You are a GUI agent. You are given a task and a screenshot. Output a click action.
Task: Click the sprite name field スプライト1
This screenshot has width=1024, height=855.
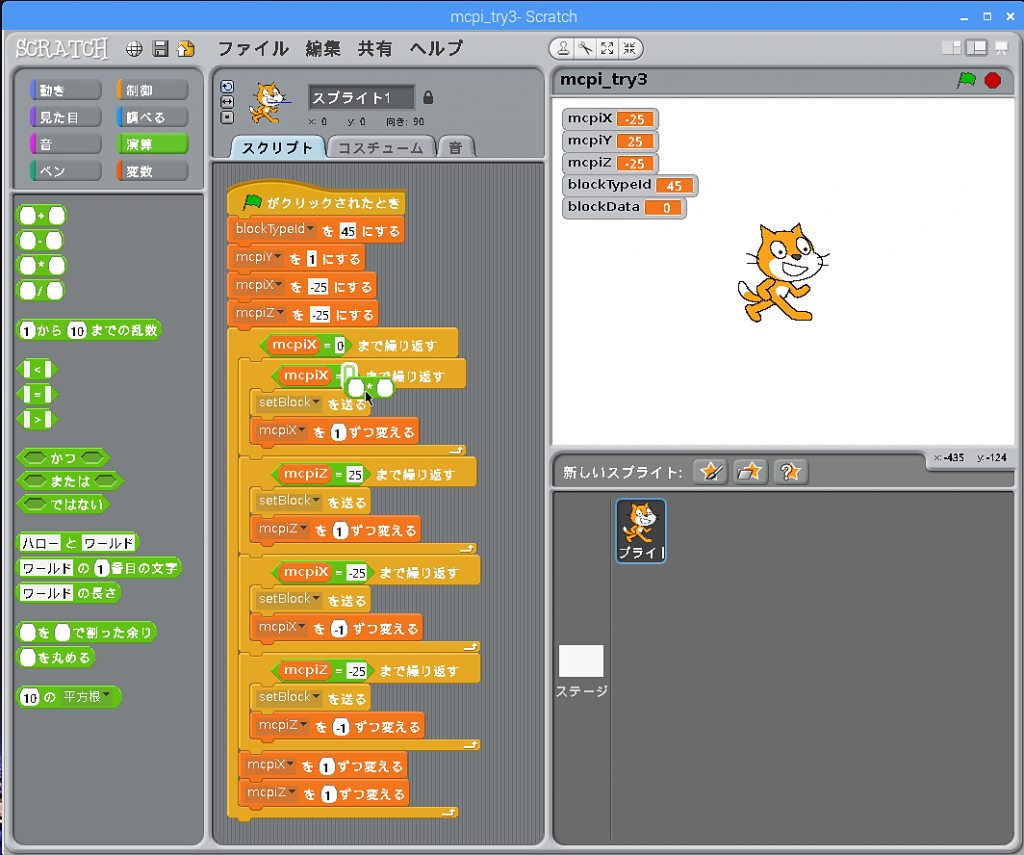point(361,98)
